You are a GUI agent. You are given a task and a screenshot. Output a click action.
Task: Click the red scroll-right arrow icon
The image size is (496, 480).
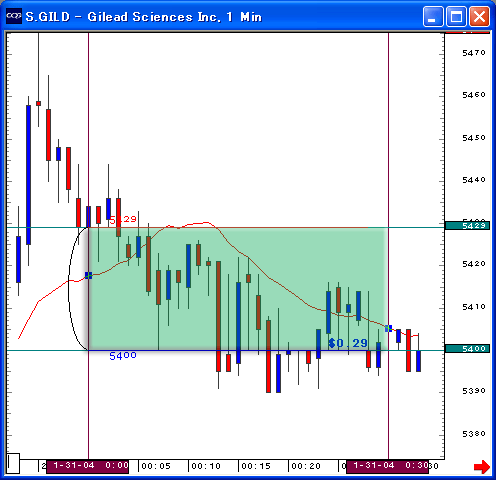coord(482,466)
